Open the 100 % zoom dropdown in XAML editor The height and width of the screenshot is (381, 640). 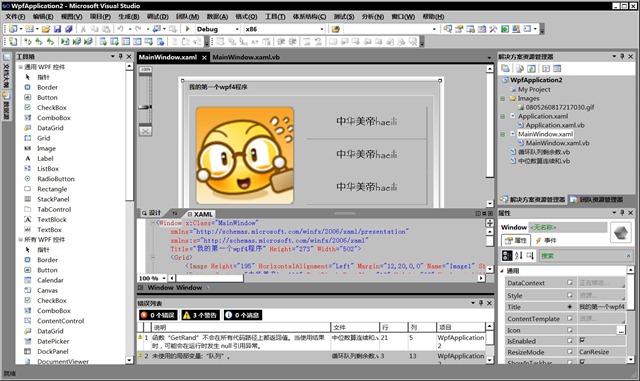[164, 278]
